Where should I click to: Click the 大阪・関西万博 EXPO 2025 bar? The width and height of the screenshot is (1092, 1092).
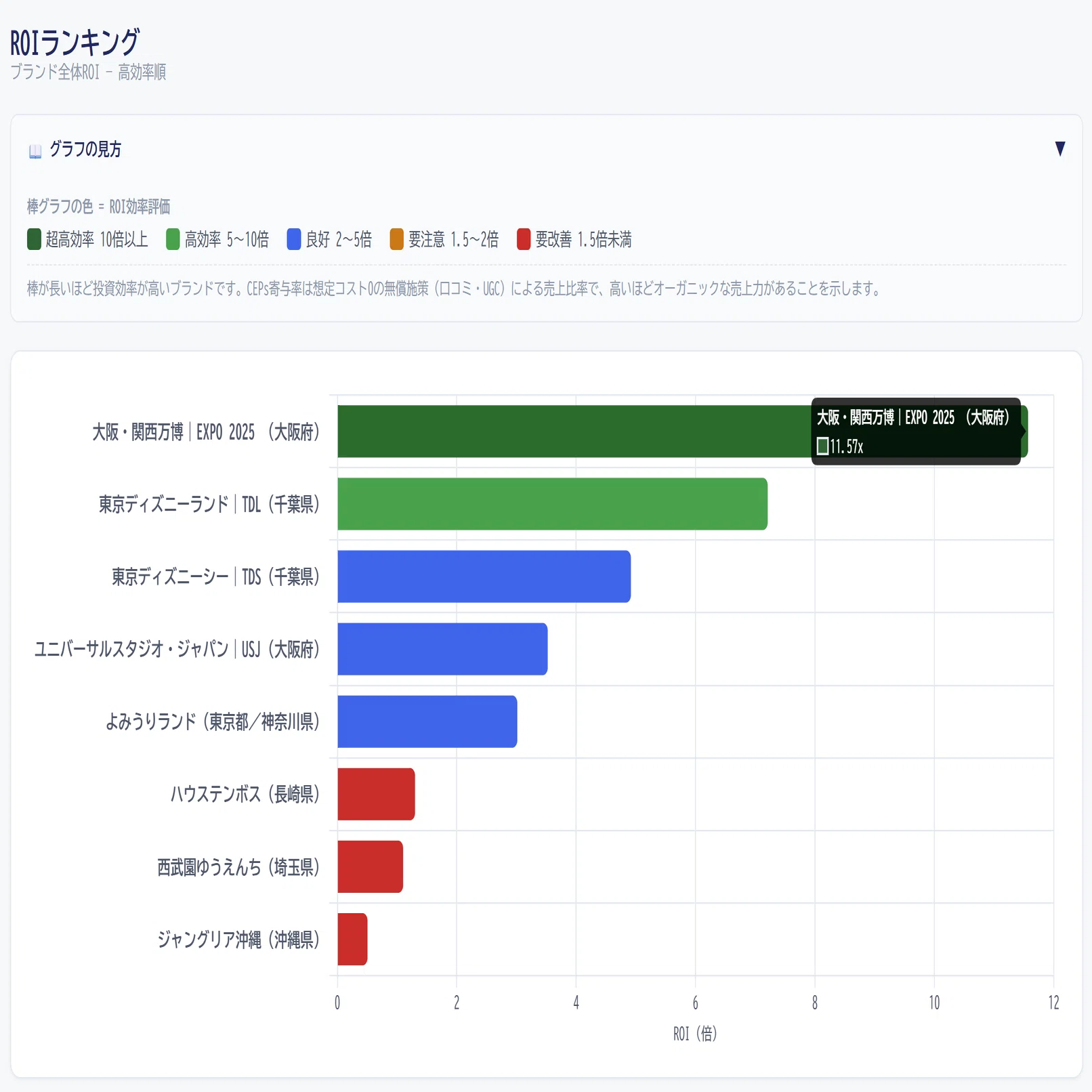point(683,432)
